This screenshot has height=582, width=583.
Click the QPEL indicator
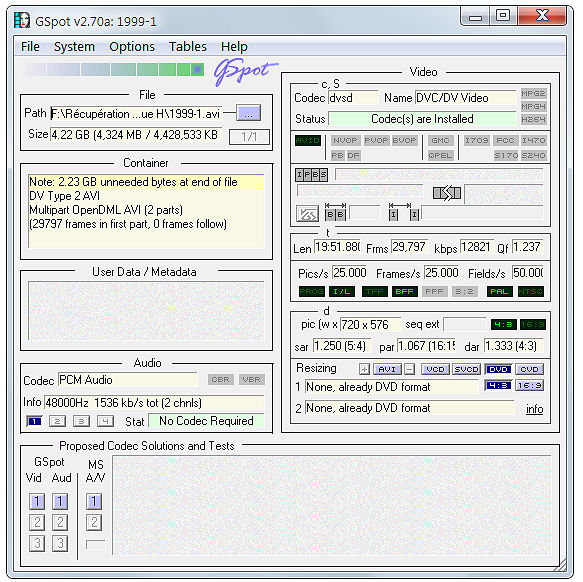(x=440, y=155)
